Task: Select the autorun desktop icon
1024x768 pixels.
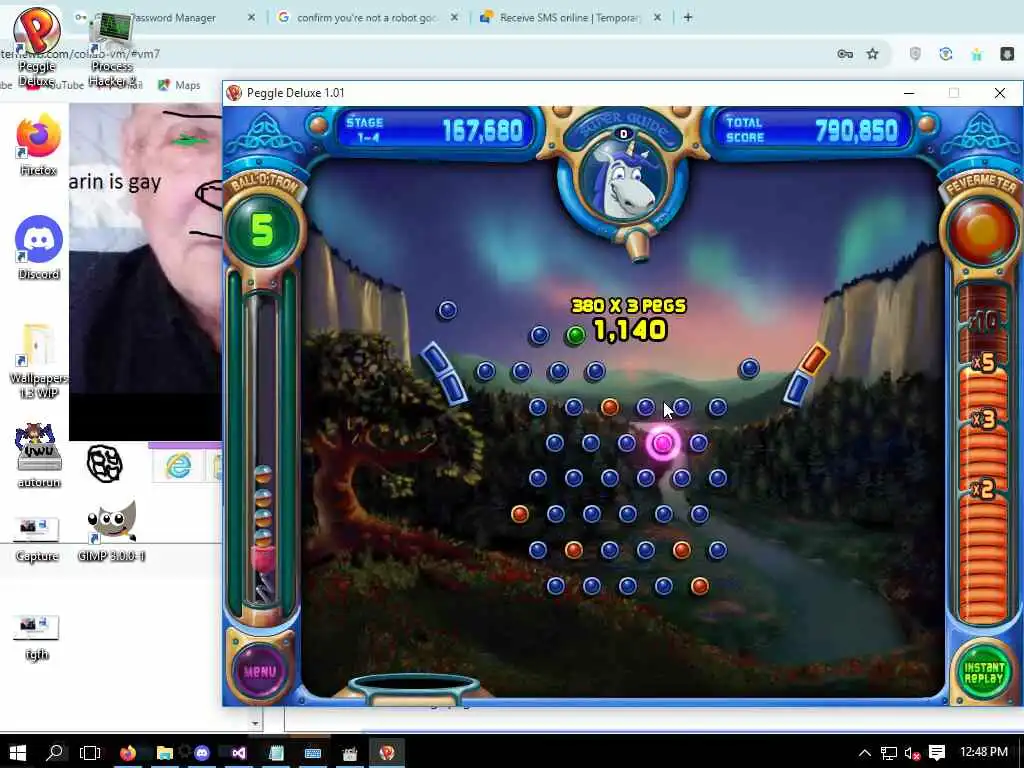Action: tap(39, 455)
